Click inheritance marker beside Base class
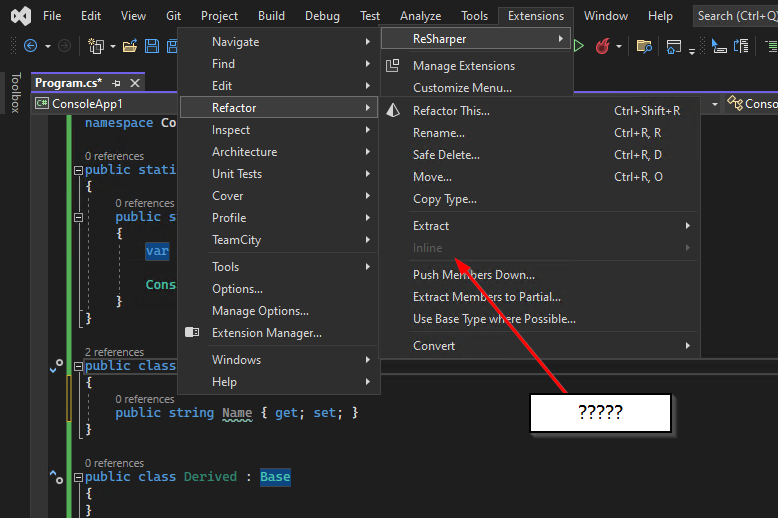The height and width of the screenshot is (518, 778). (56, 366)
